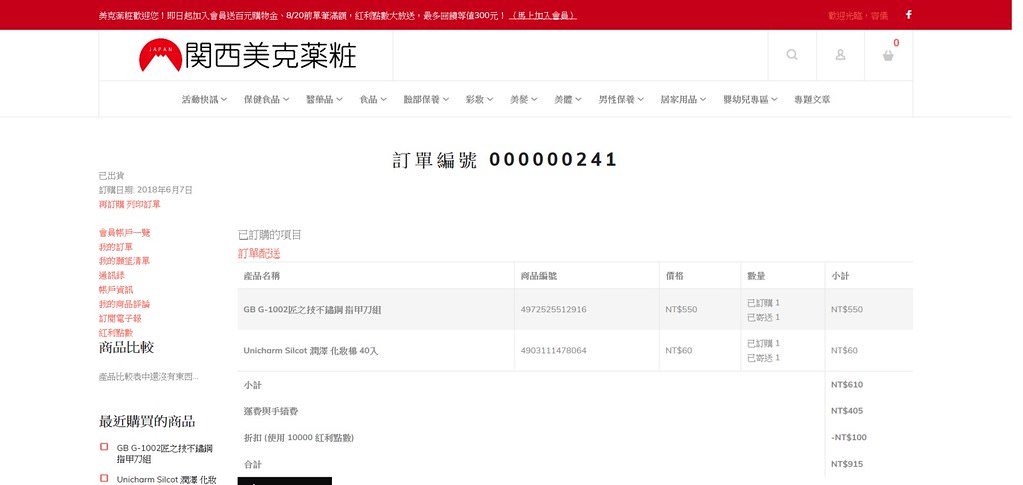
Task: Tick the checkbox beside GB G-1002 recent item
Action: (x=104, y=447)
